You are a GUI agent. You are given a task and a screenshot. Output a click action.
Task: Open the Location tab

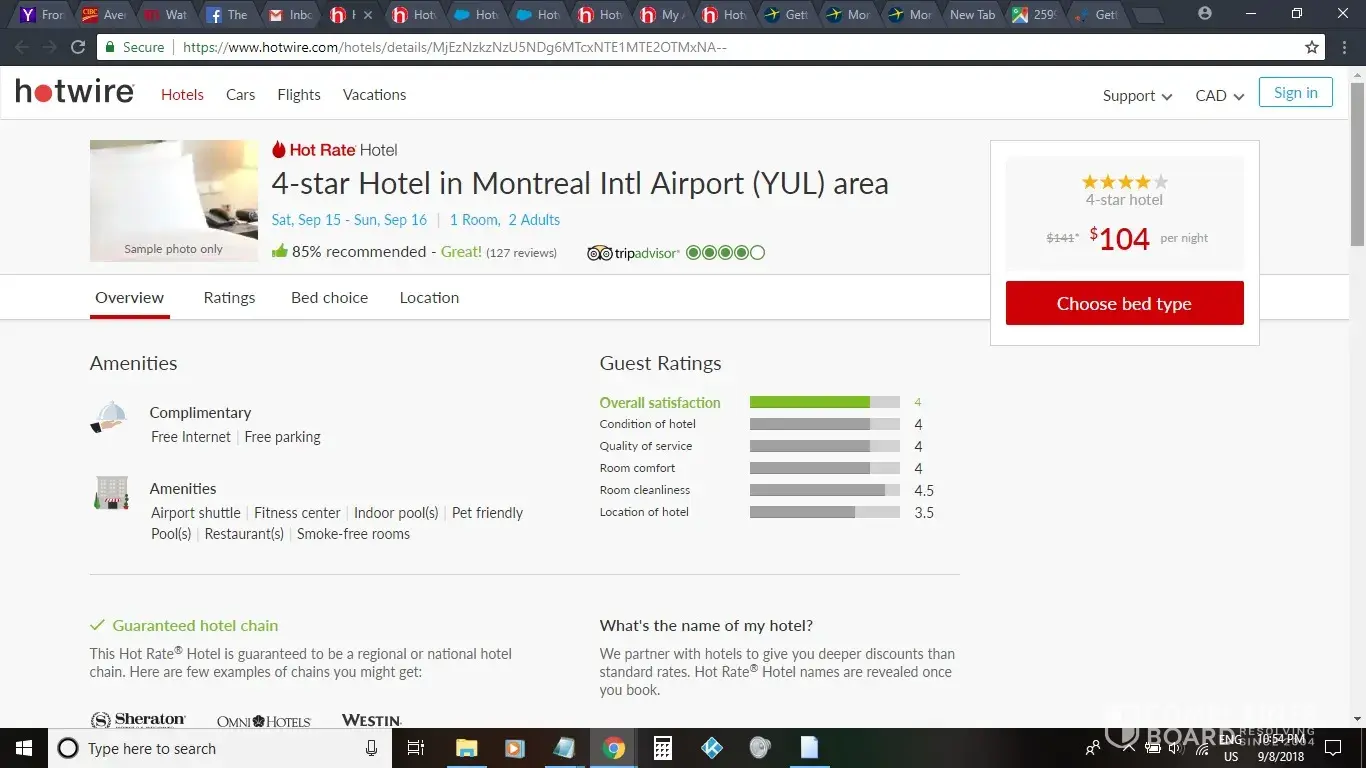tap(429, 298)
